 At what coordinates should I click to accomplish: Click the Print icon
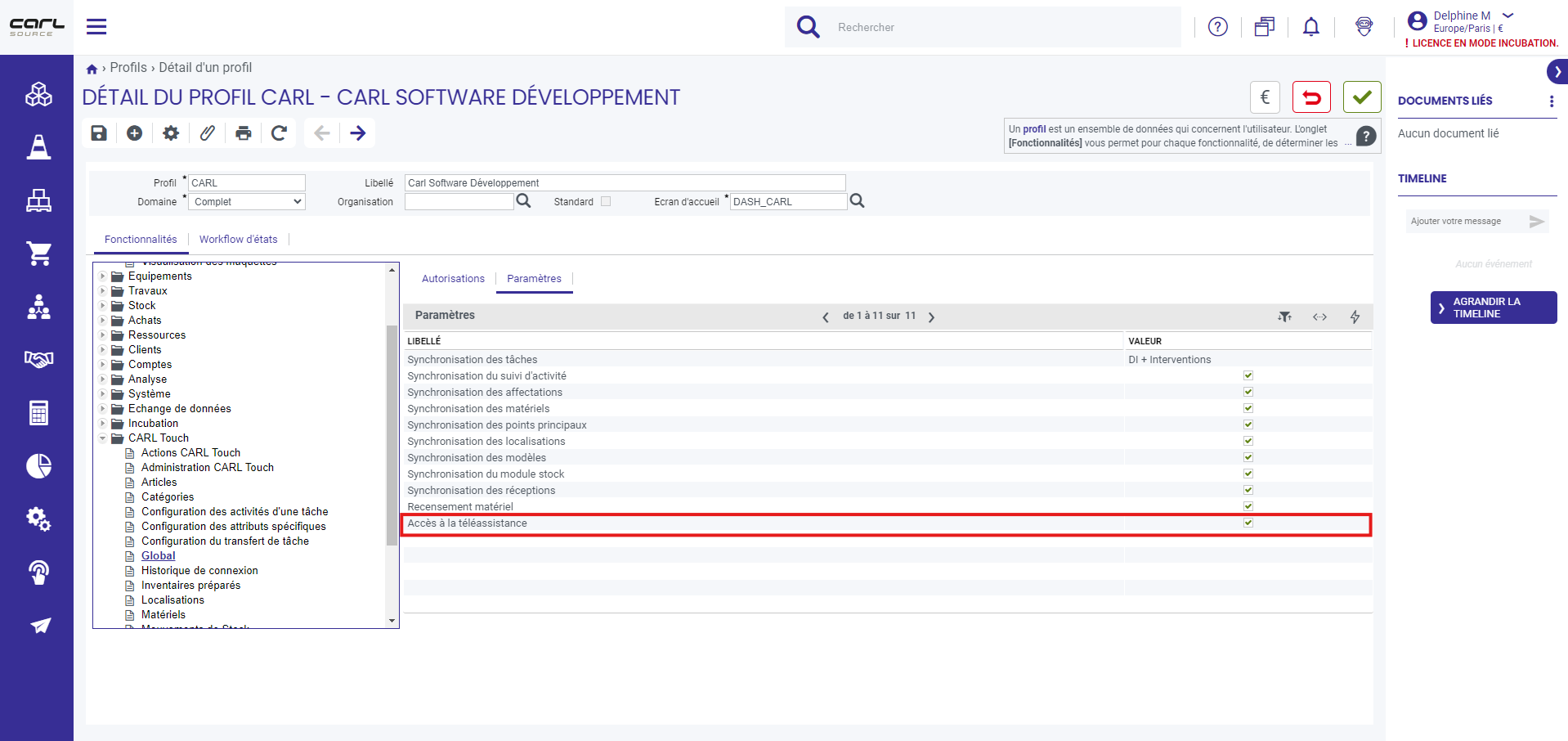[244, 133]
